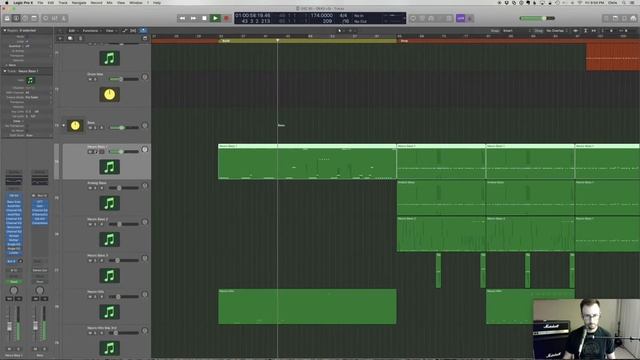Click the Analog Bass track music note icon
640x360 pixels.
pos(109,203)
